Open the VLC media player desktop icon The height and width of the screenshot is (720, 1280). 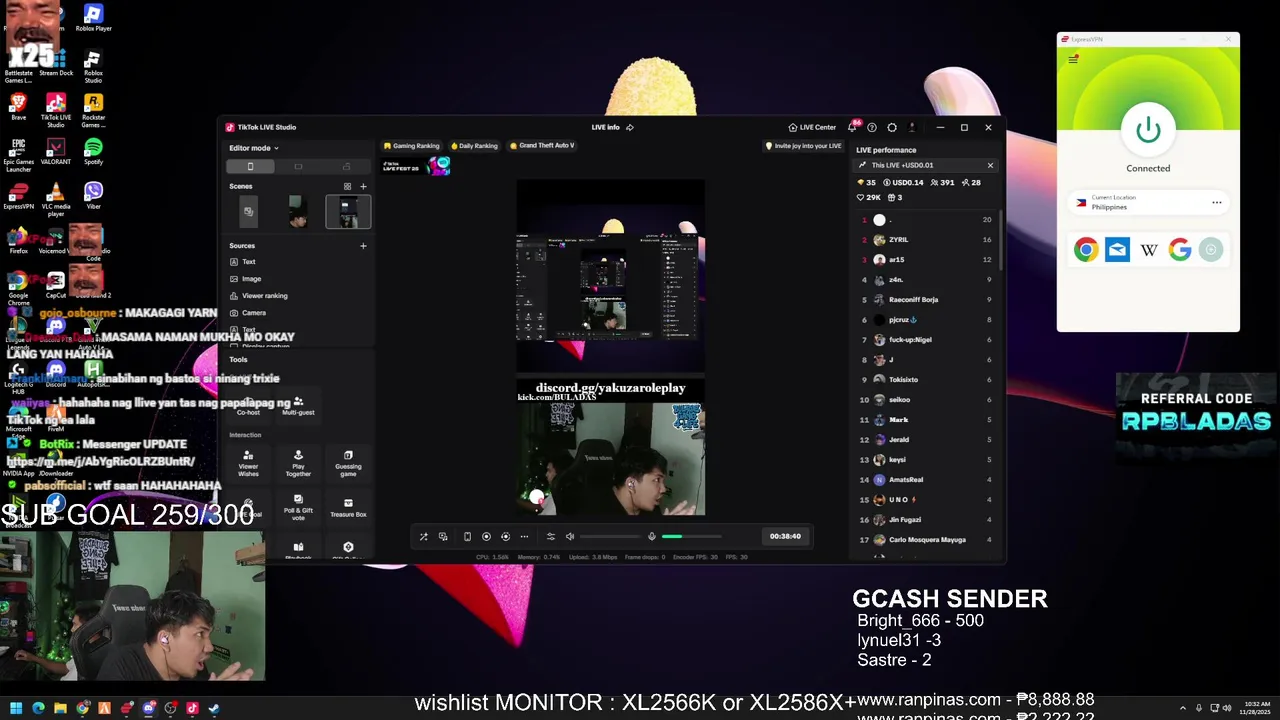pyautogui.click(x=56, y=195)
